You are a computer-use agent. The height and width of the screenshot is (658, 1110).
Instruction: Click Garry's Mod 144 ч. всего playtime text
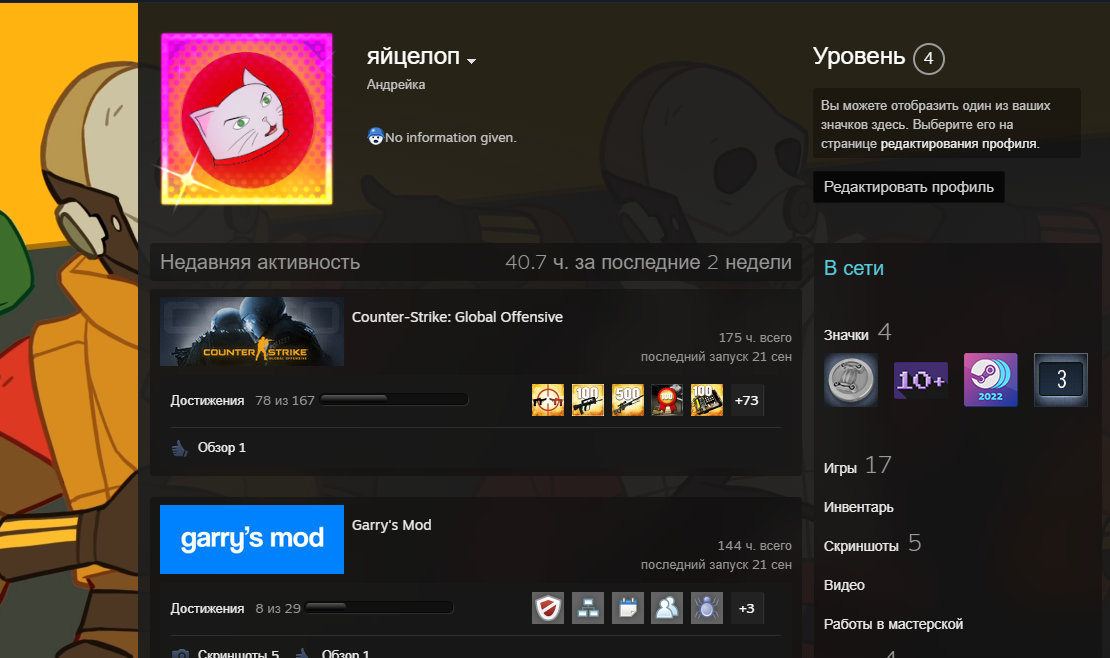click(755, 546)
